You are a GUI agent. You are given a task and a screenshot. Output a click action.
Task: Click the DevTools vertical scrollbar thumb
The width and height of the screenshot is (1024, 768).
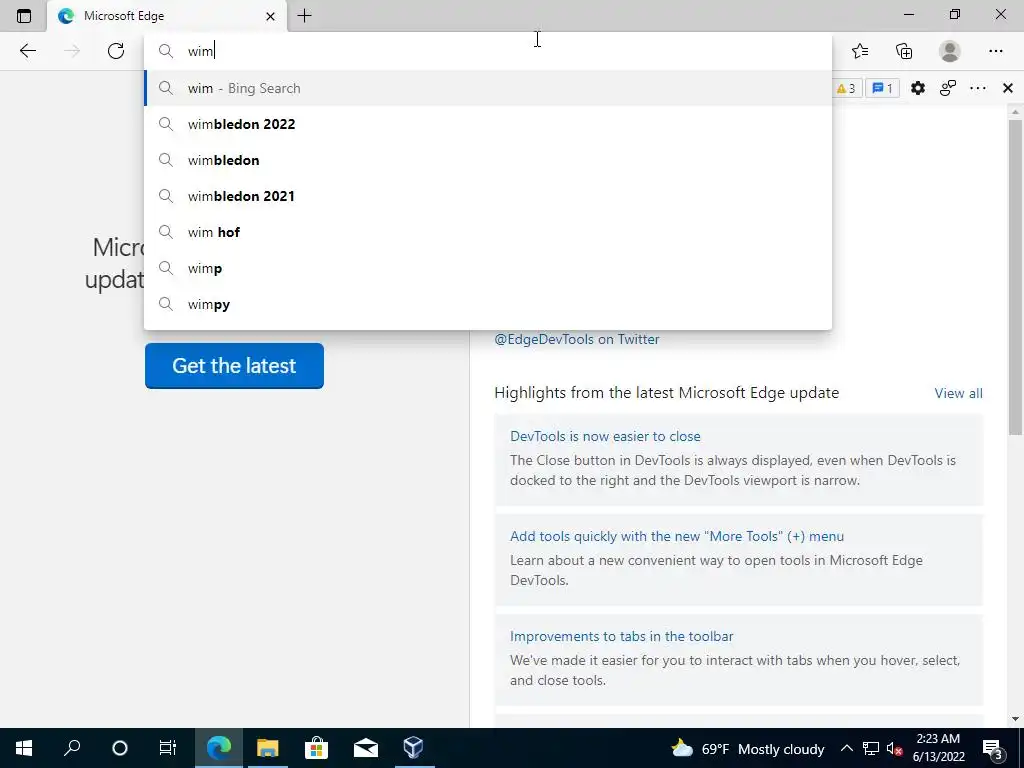[1015, 277]
